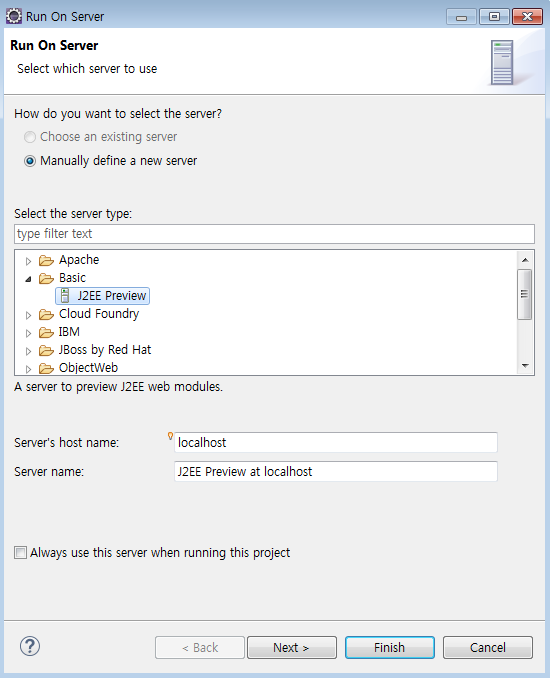
Task: Click the content assist lightbulb by host name
Action: pos(170,436)
